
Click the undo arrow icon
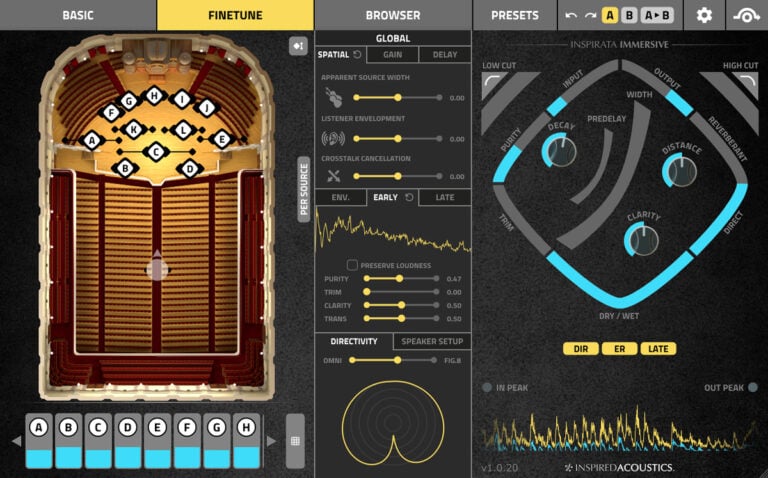point(571,16)
